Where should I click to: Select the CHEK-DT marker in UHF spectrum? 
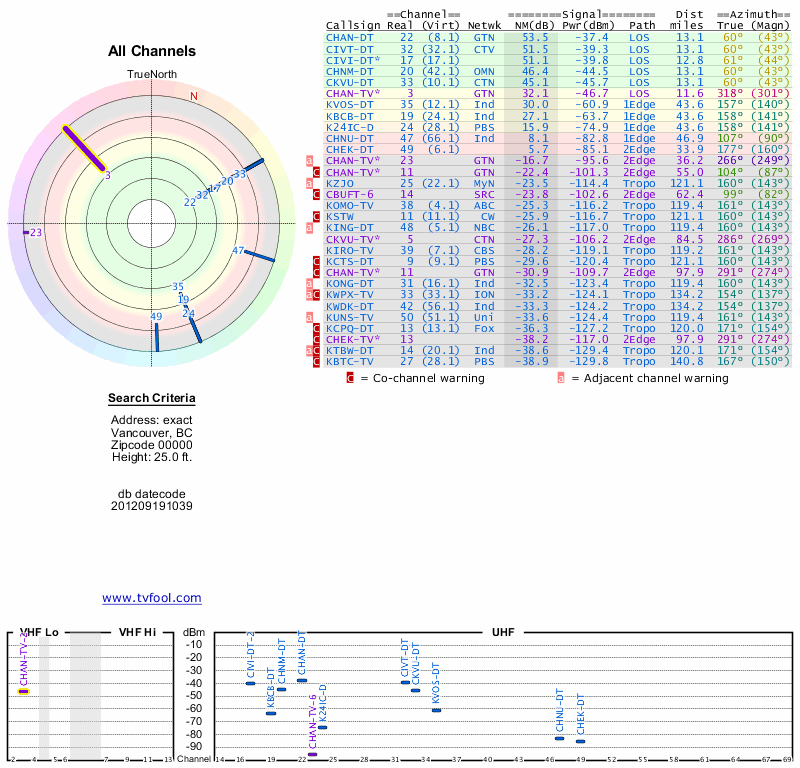[580, 741]
